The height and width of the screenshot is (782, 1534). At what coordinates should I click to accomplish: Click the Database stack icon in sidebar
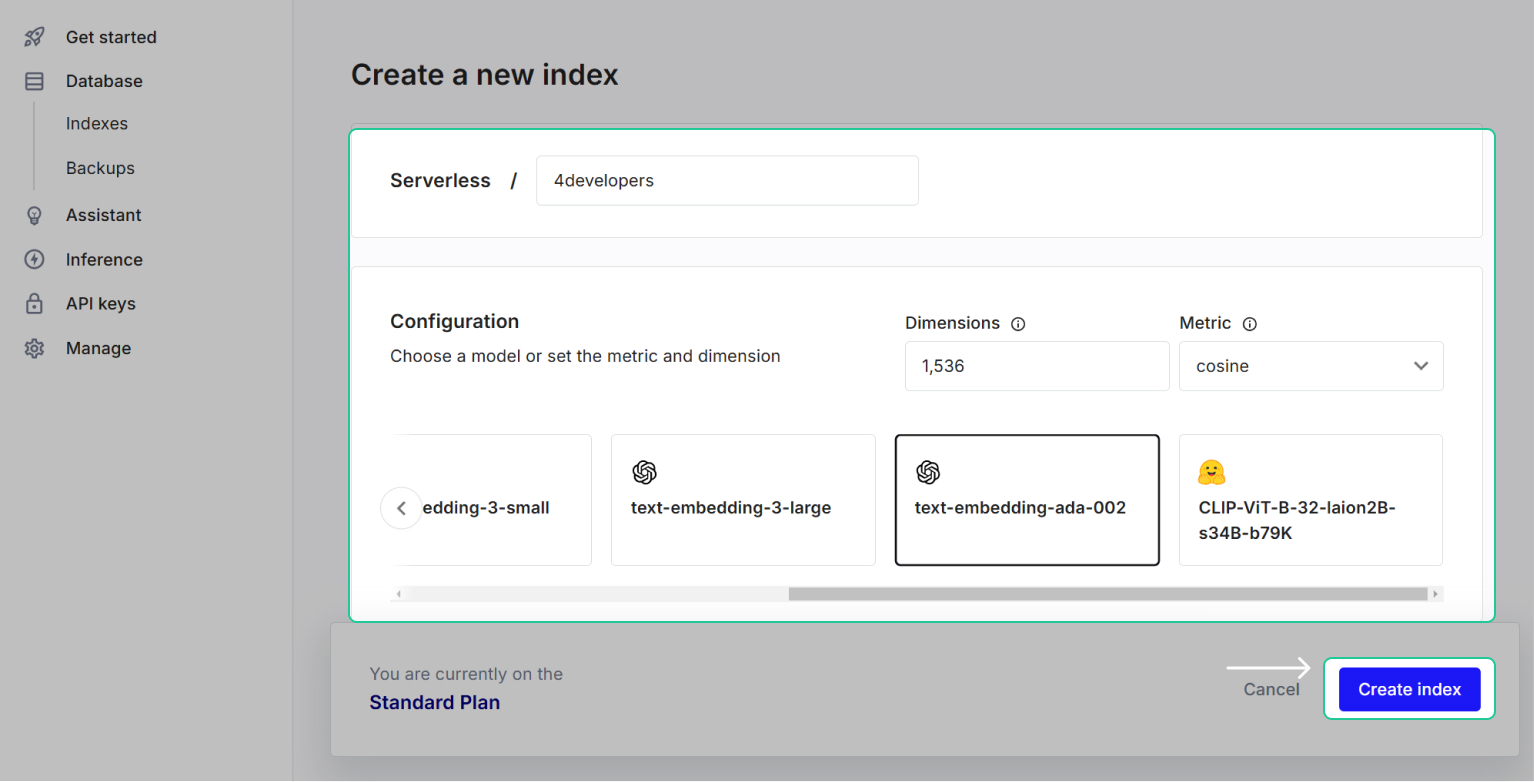[x=34, y=81]
